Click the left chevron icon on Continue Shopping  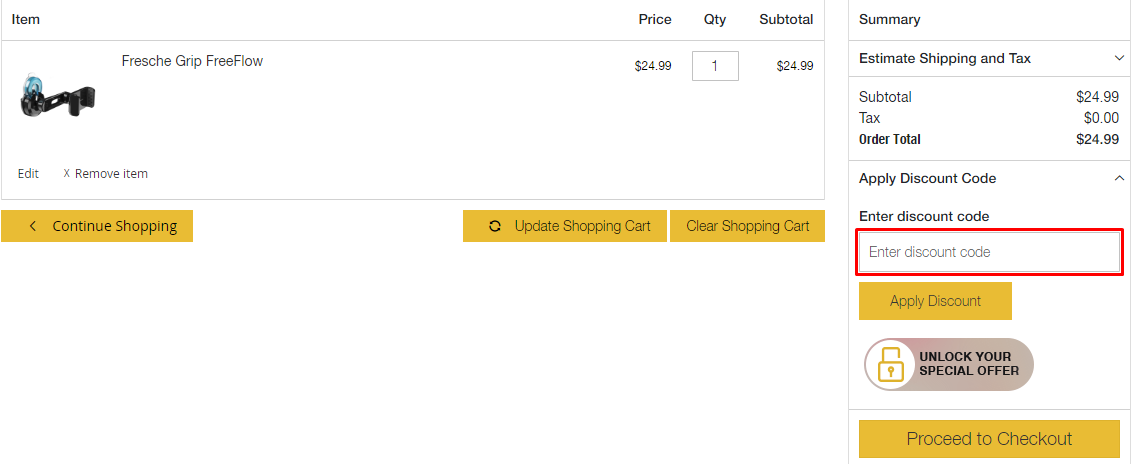[32, 226]
